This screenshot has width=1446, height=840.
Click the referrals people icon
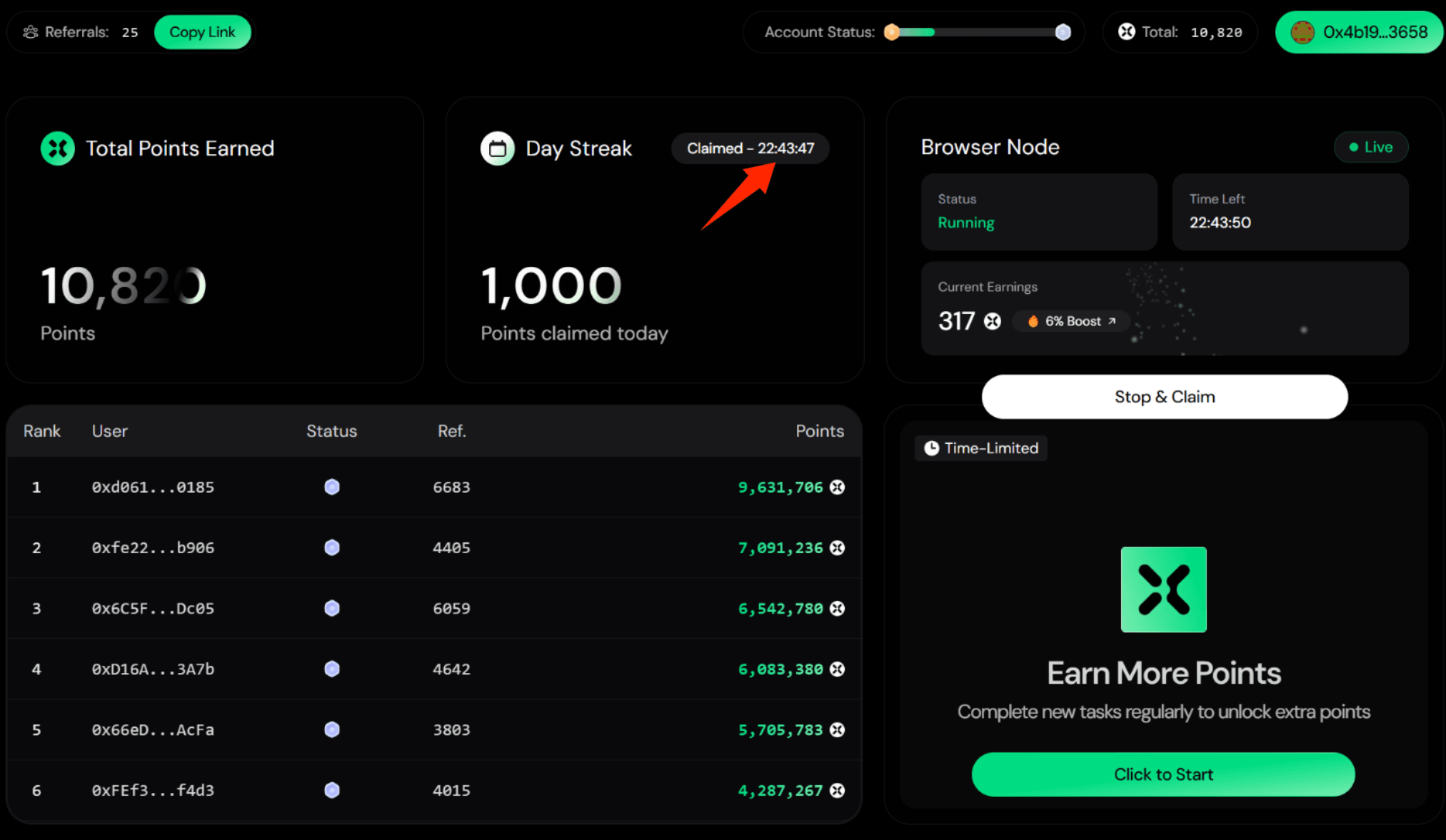tap(30, 32)
